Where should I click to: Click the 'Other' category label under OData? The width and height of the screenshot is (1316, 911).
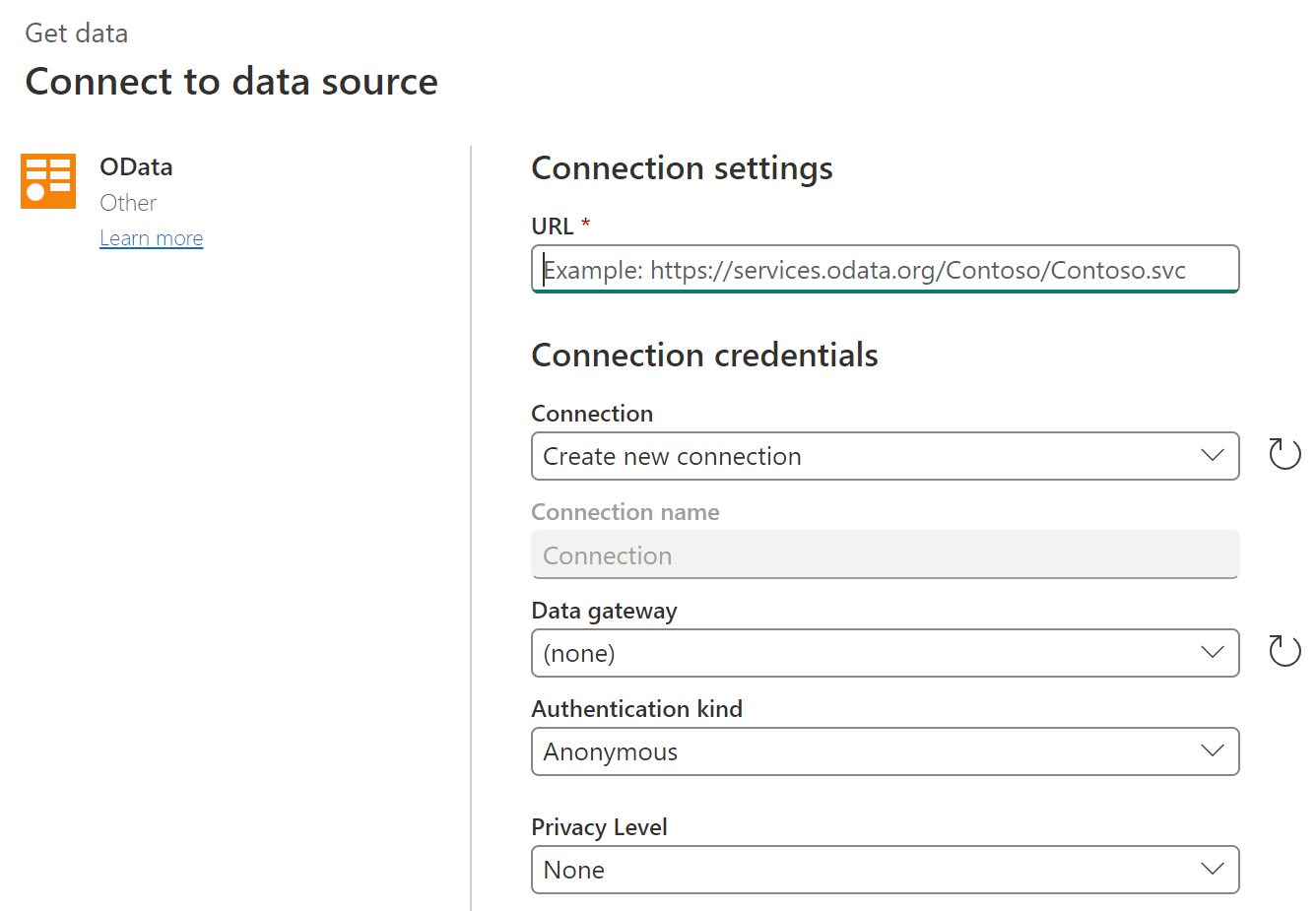(x=128, y=203)
